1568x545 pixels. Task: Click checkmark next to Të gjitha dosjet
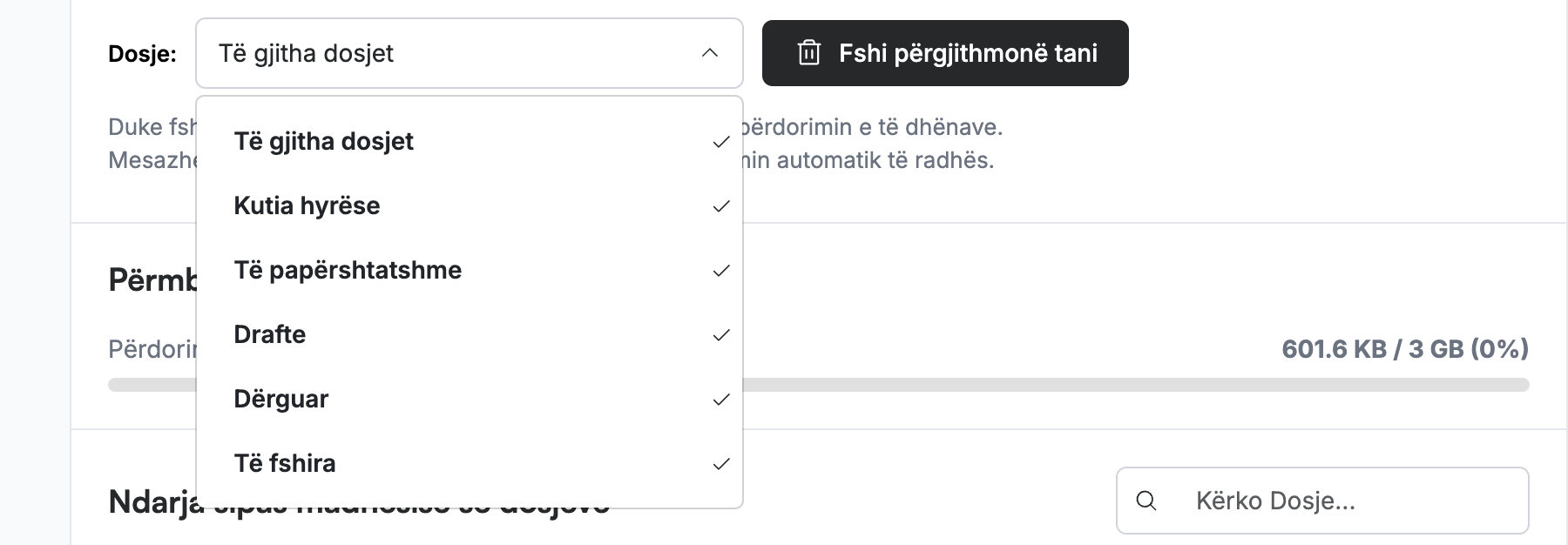721,142
